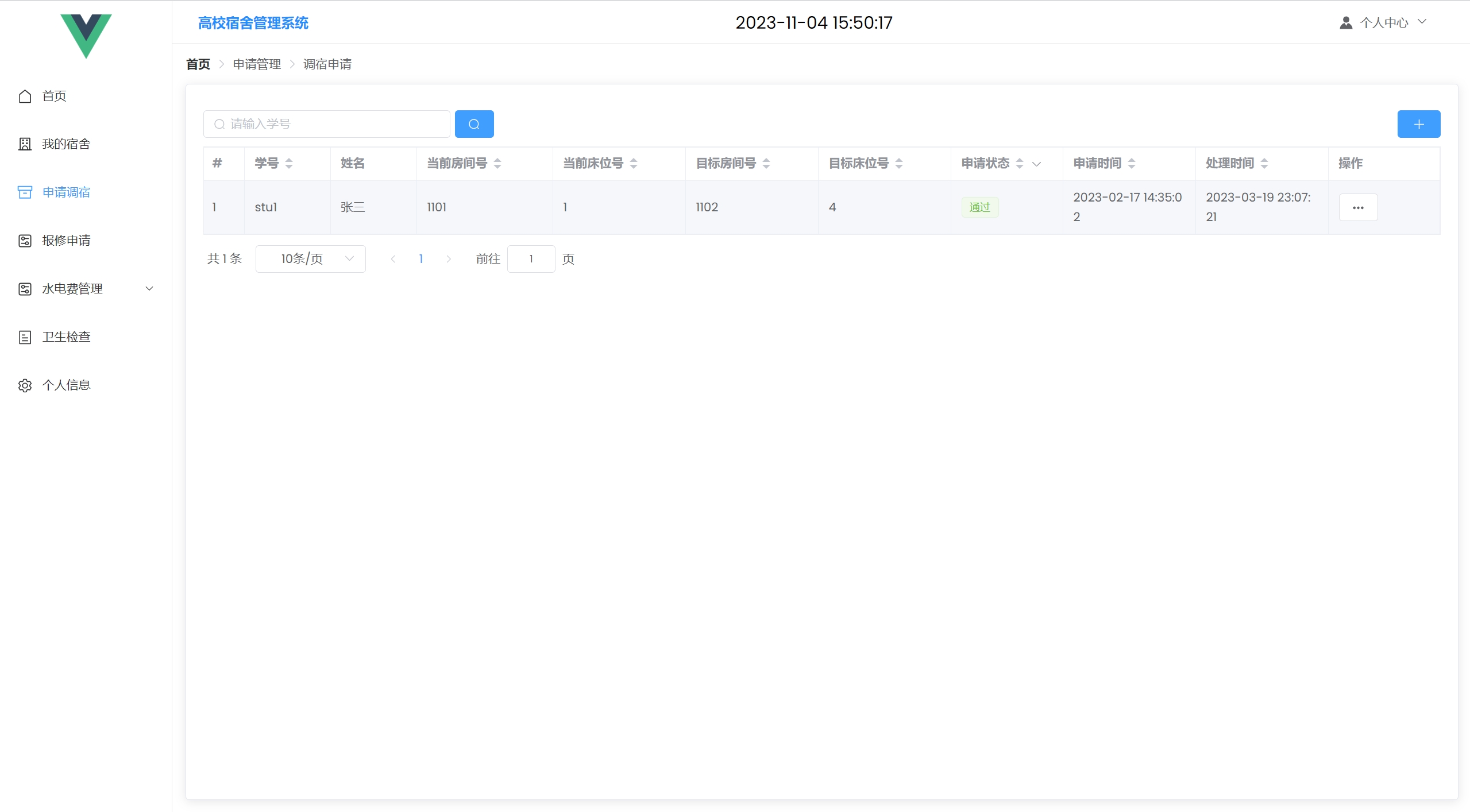Expand the 水电费管理 submenu
This screenshot has height=812, width=1470.
pos(149,289)
